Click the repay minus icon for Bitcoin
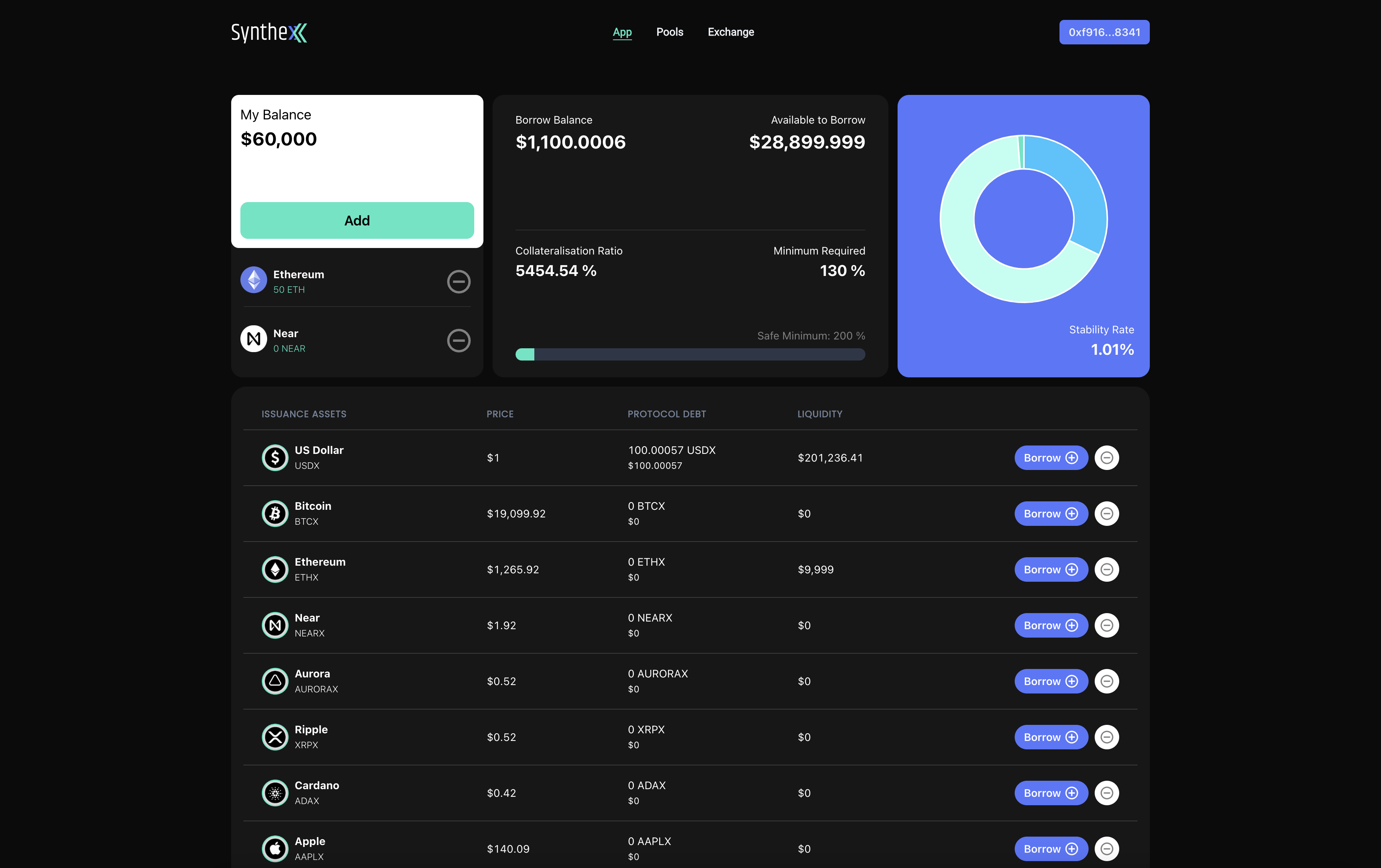The height and width of the screenshot is (868, 1381). tap(1106, 514)
